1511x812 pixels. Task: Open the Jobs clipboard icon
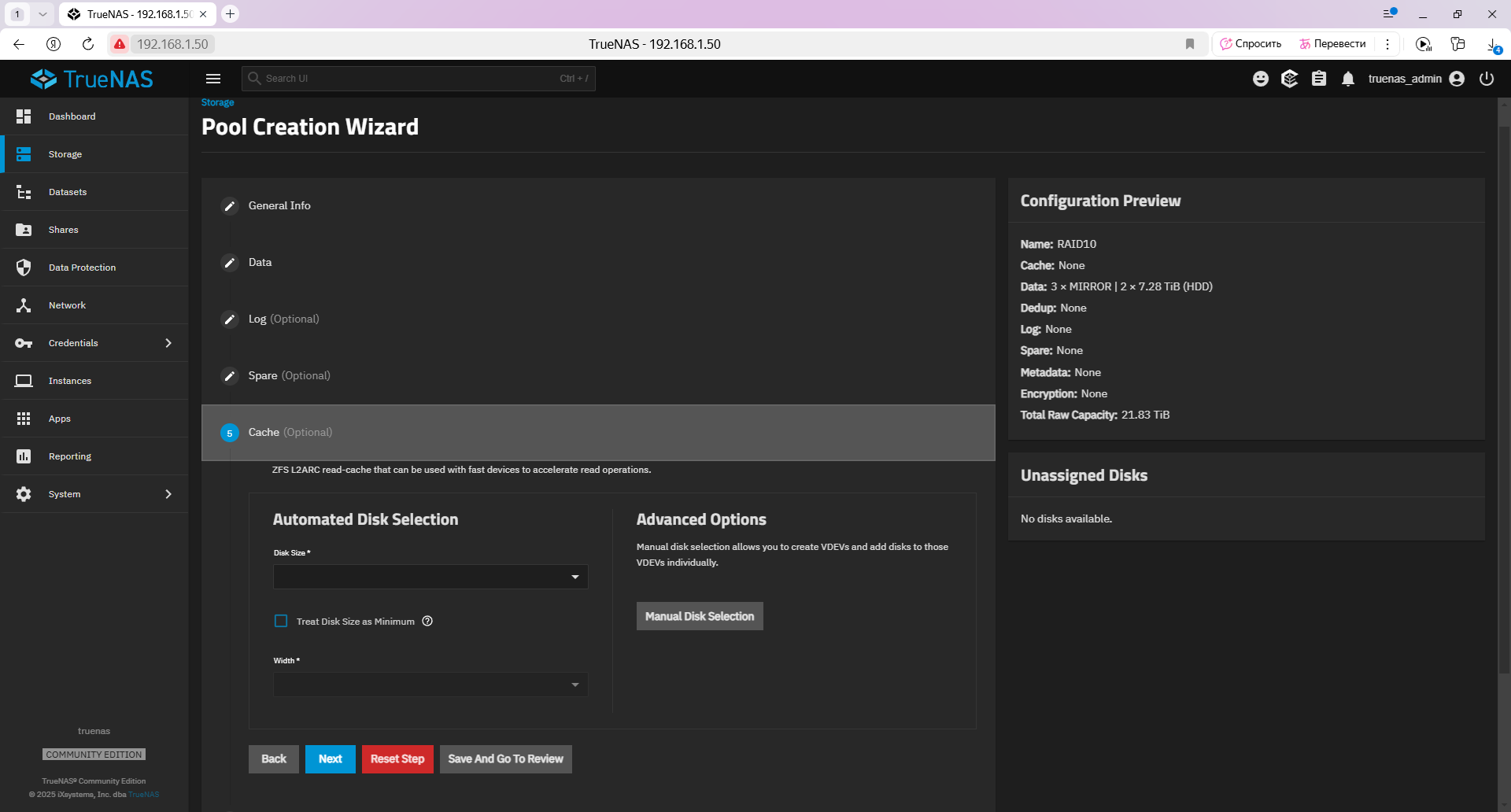pyautogui.click(x=1319, y=79)
